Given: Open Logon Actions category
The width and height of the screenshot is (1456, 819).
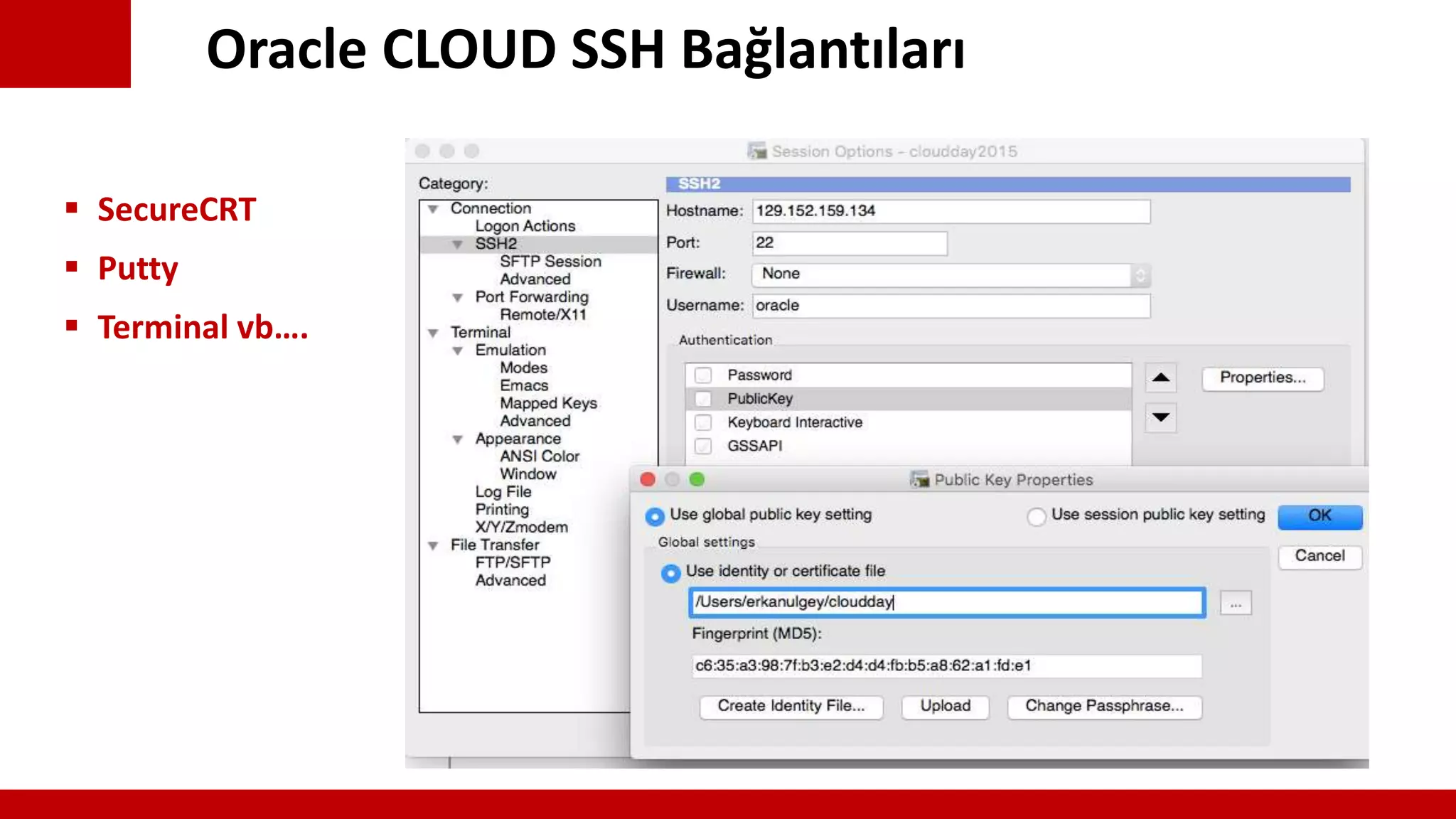Looking at the screenshot, I should click(x=525, y=226).
